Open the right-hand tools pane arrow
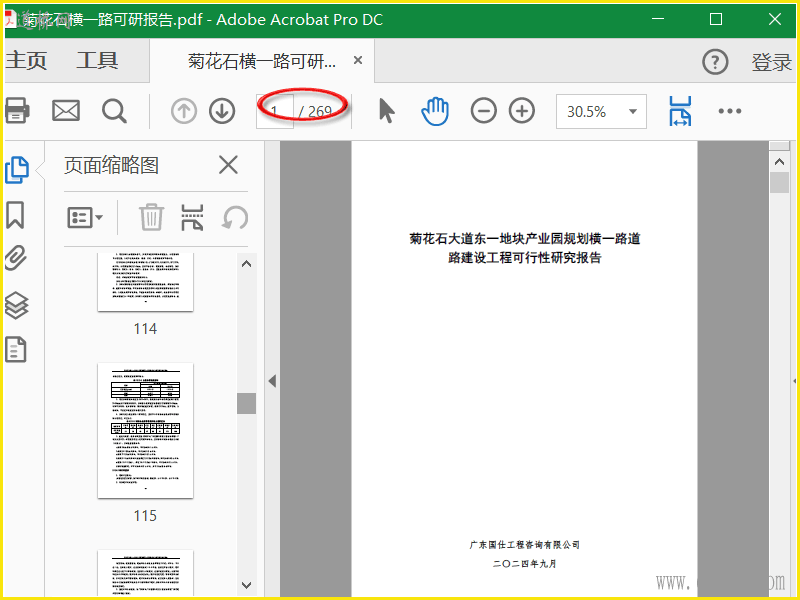Viewport: 800px width, 600px height. 795,381
